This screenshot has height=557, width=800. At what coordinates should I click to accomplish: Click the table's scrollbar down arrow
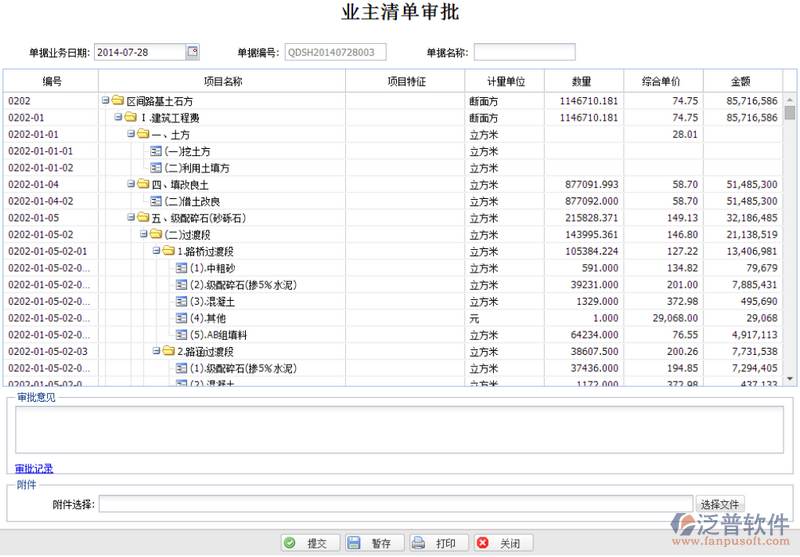click(790, 379)
